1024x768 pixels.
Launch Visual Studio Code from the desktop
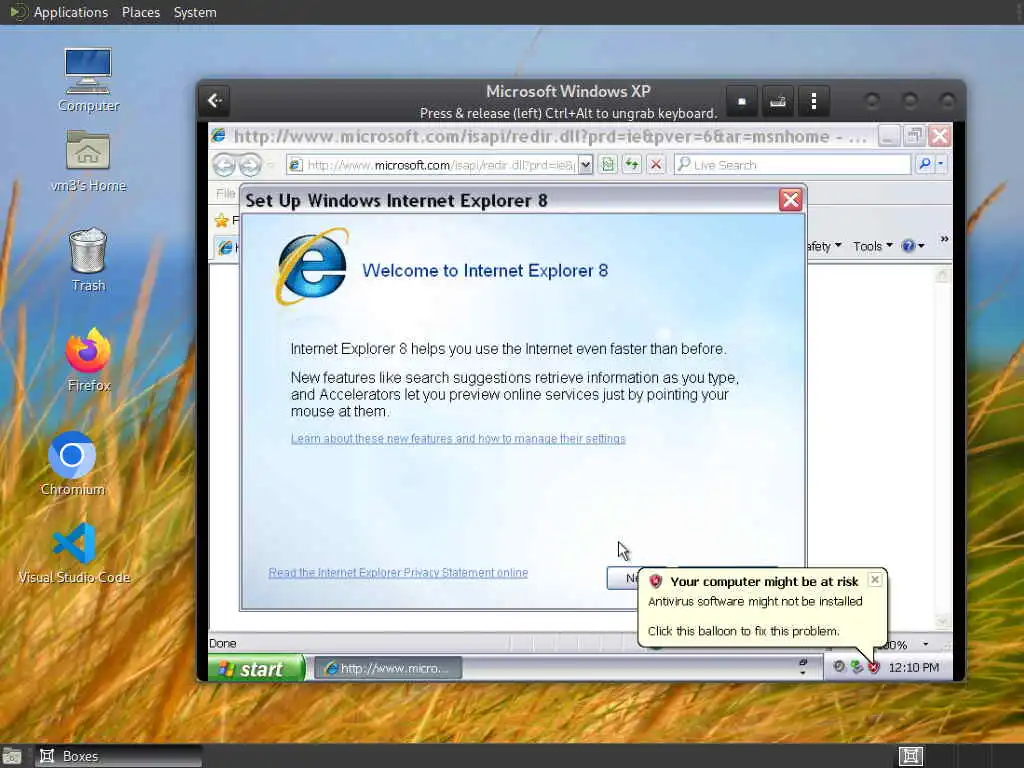[74, 552]
